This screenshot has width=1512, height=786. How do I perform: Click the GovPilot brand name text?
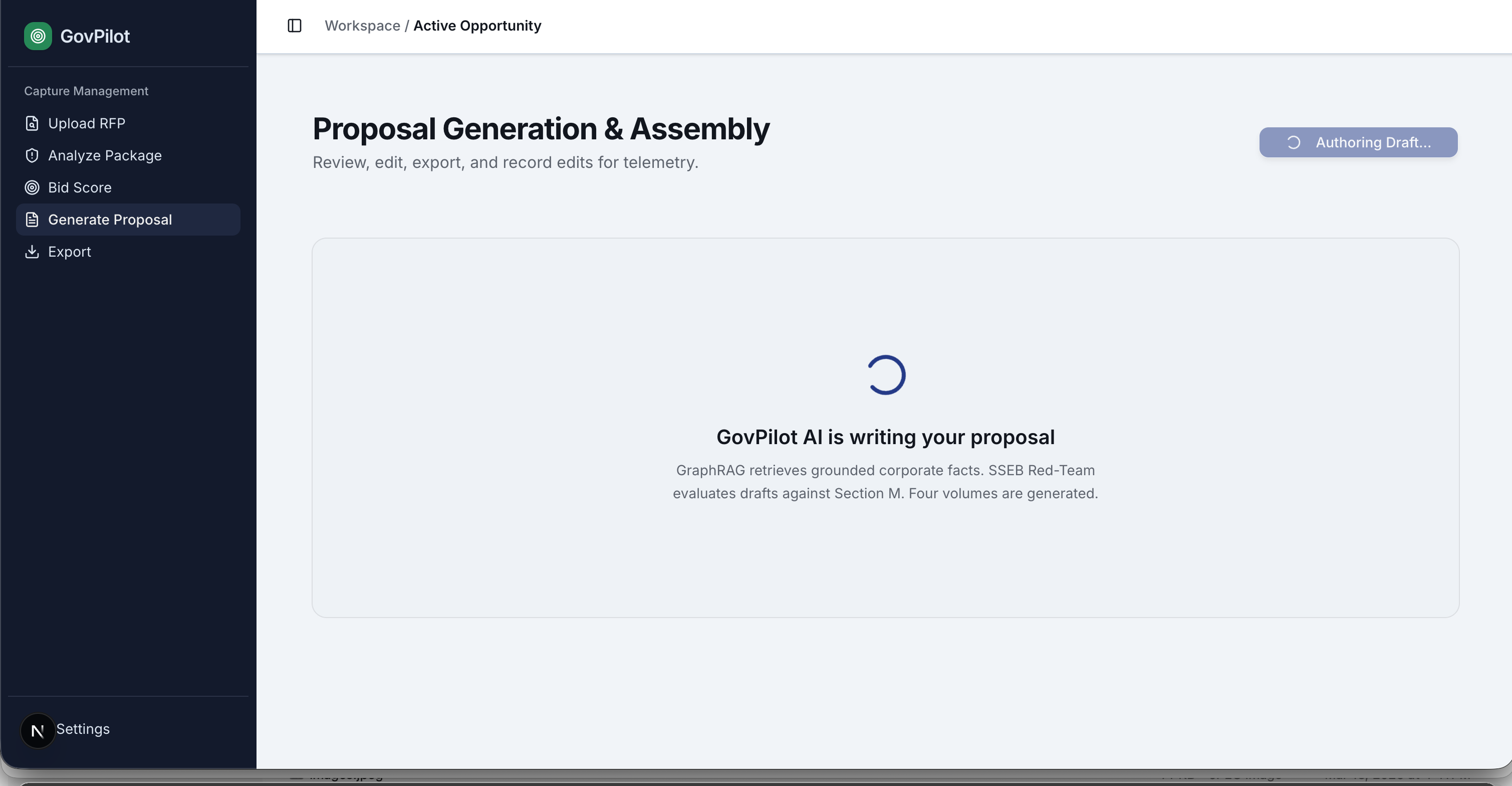pyautogui.click(x=95, y=37)
